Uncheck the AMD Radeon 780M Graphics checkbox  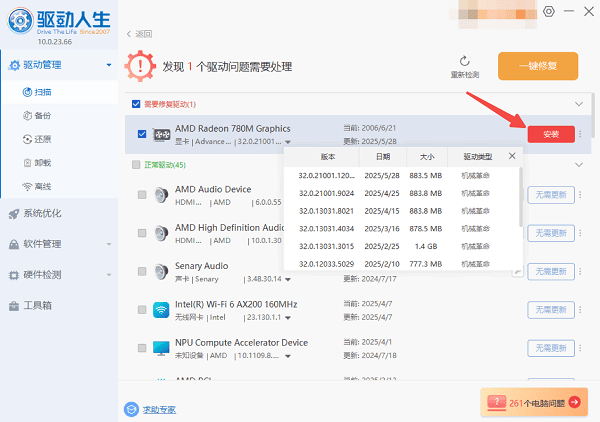click(x=141, y=134)
